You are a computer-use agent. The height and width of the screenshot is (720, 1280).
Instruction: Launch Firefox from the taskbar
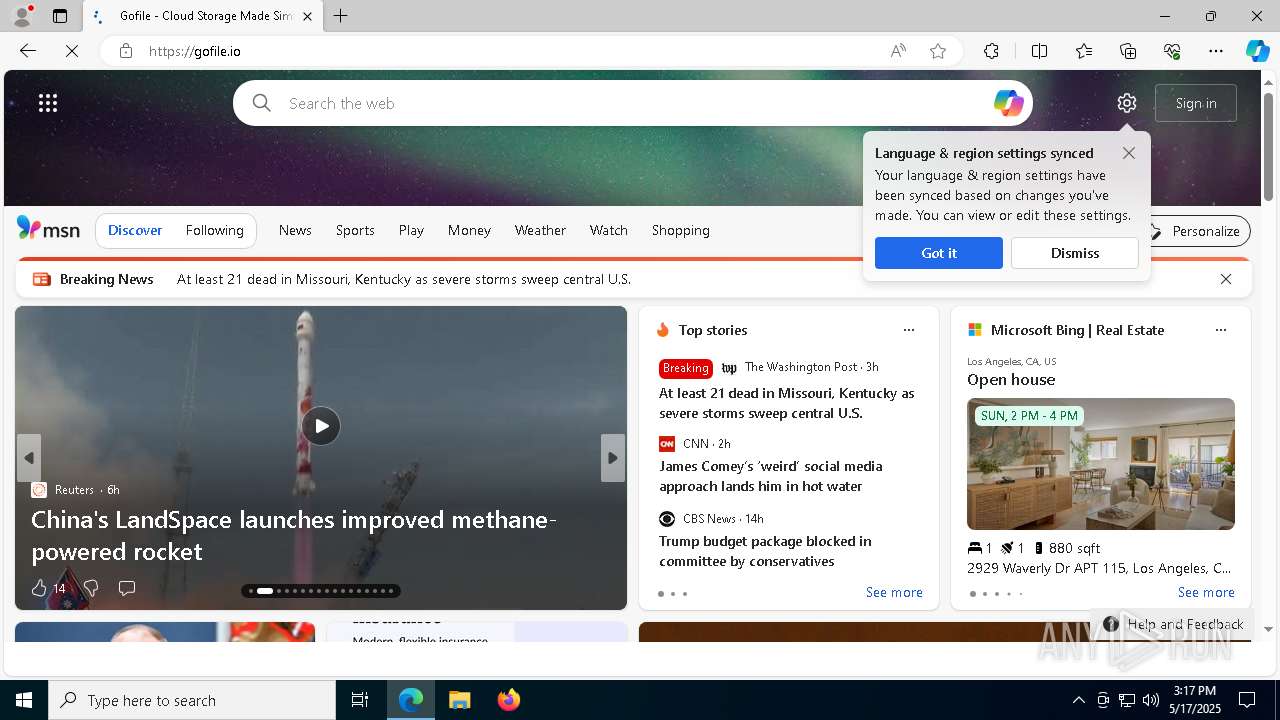point(509,700)
